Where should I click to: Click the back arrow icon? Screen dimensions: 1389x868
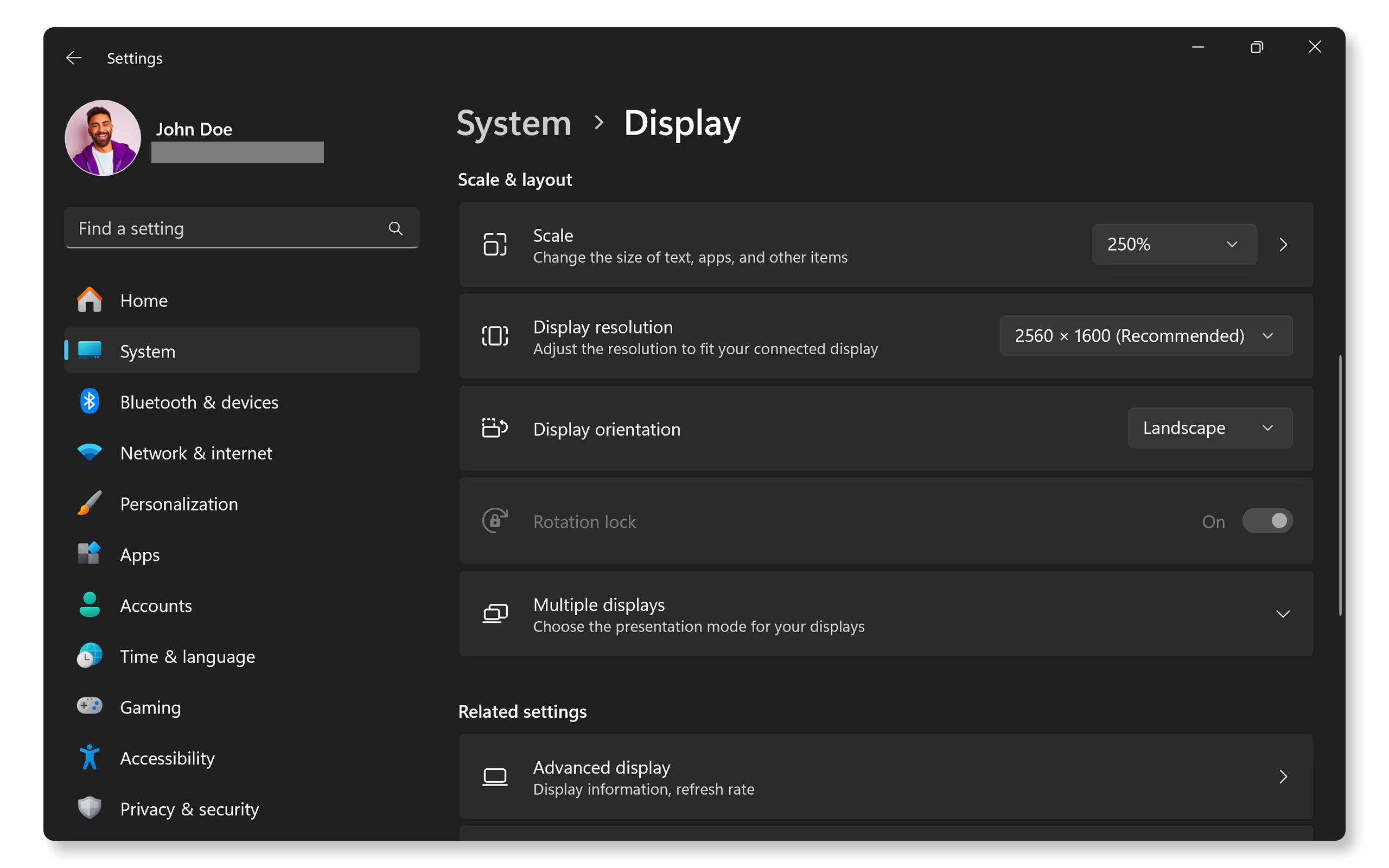(x=73, y=58)
